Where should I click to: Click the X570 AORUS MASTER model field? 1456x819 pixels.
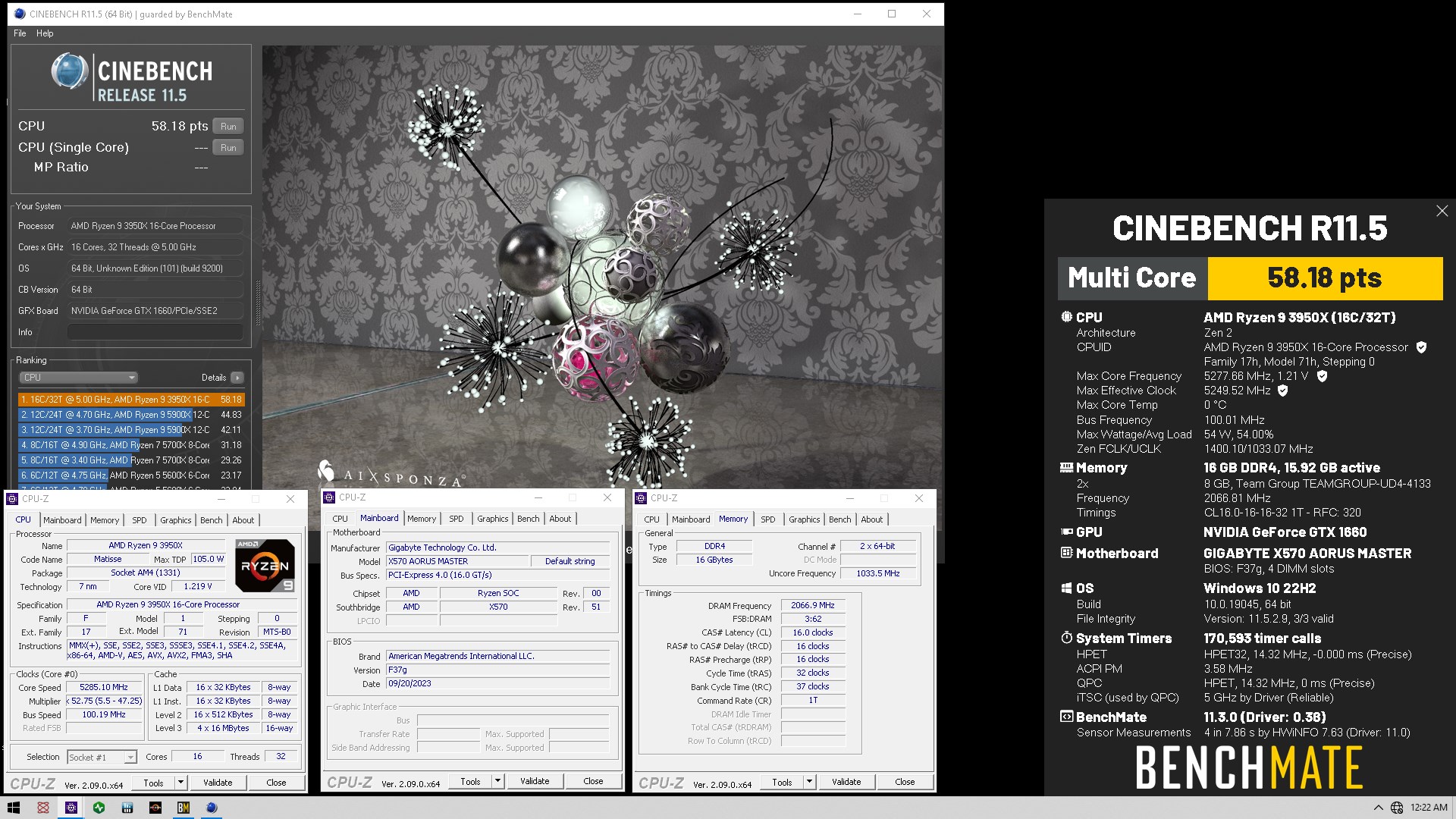pyautogui.click(x=457, y=561)
